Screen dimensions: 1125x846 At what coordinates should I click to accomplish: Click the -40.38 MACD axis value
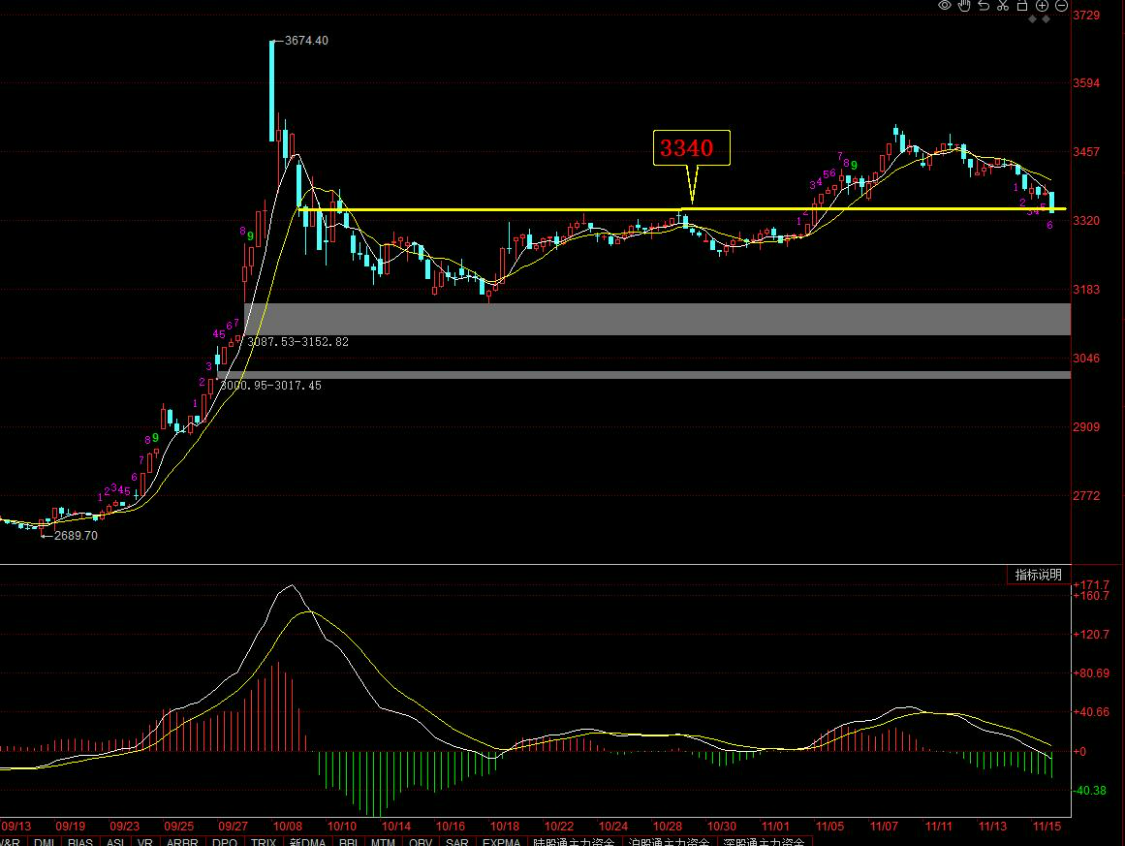click(x=1091, y=791)
